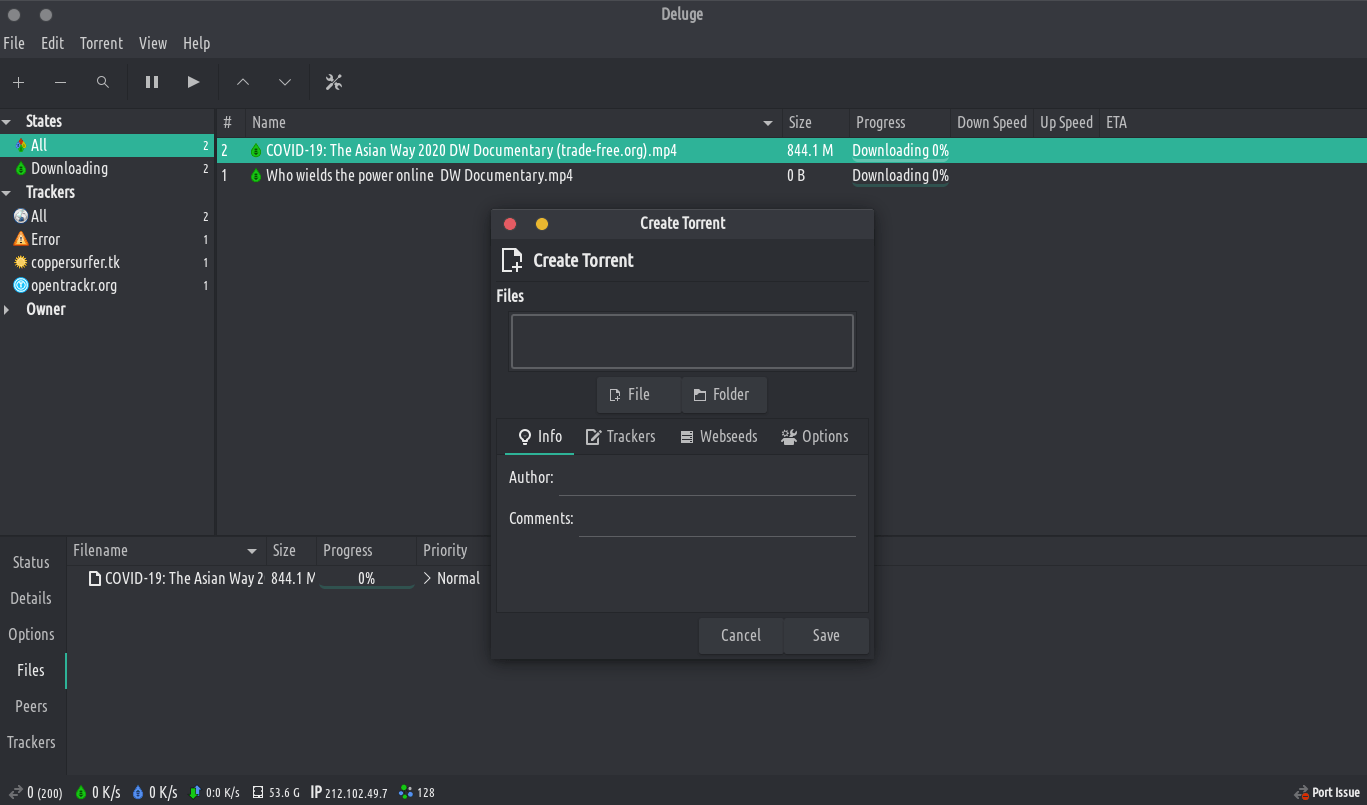The height and width of the screenshot is (805, 1367).
Task: Sort by the Size column header
Action: (x=816, y=123)
